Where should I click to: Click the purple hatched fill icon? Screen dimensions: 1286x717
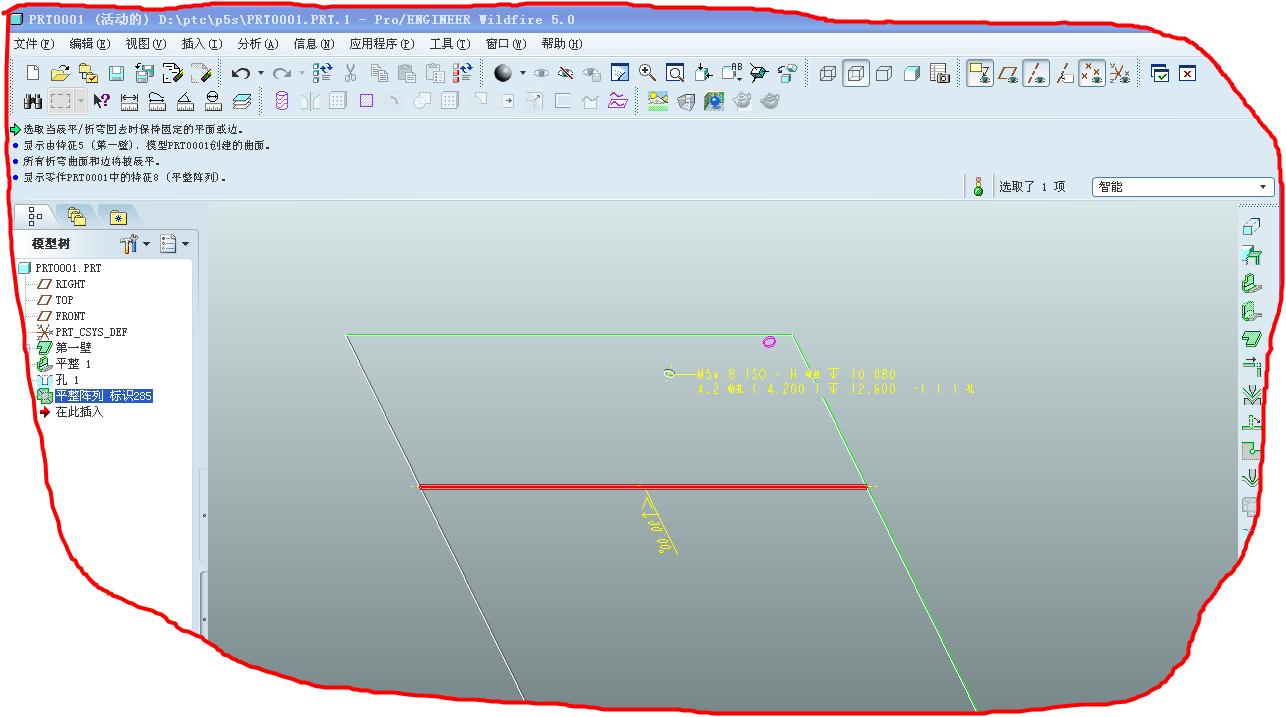(366, 101)
